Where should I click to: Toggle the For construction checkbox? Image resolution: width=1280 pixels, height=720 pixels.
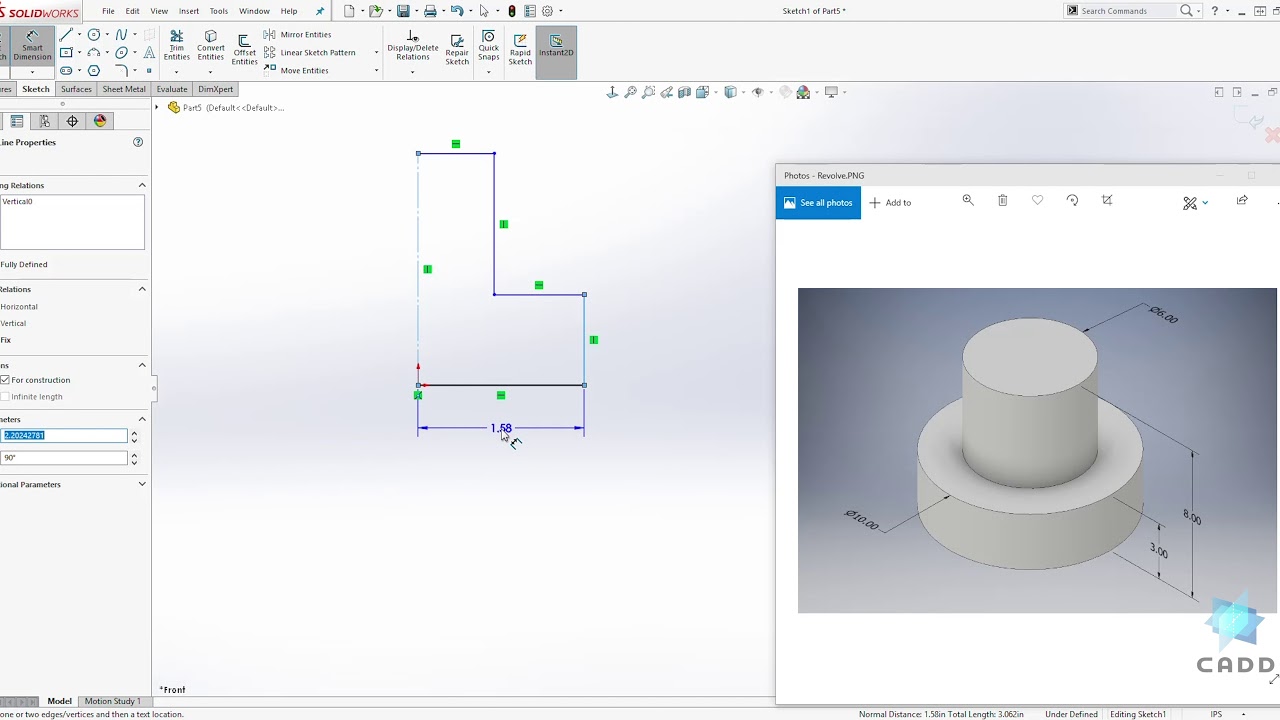pos(6,380)
